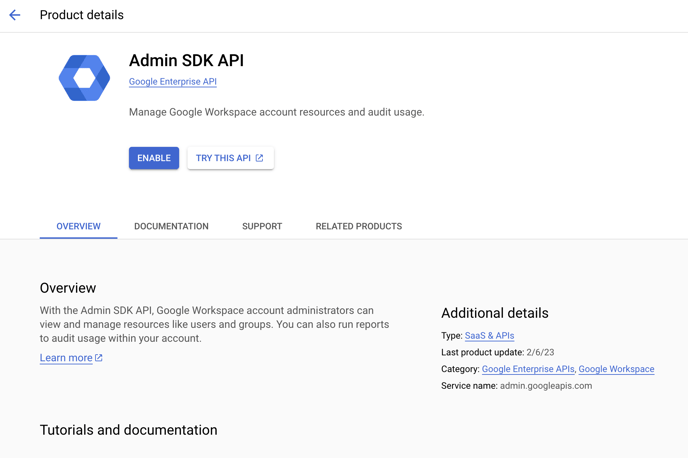
Task: Open the Try This API button
Action: (x=231, y=158)
